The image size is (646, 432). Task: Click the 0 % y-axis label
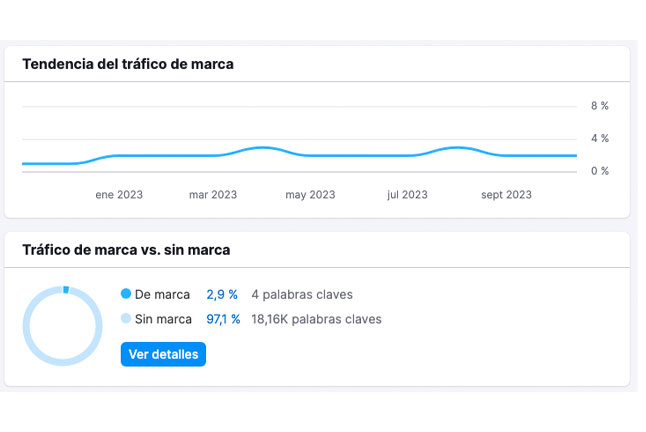pyautogui.click(x=599, y=171)
